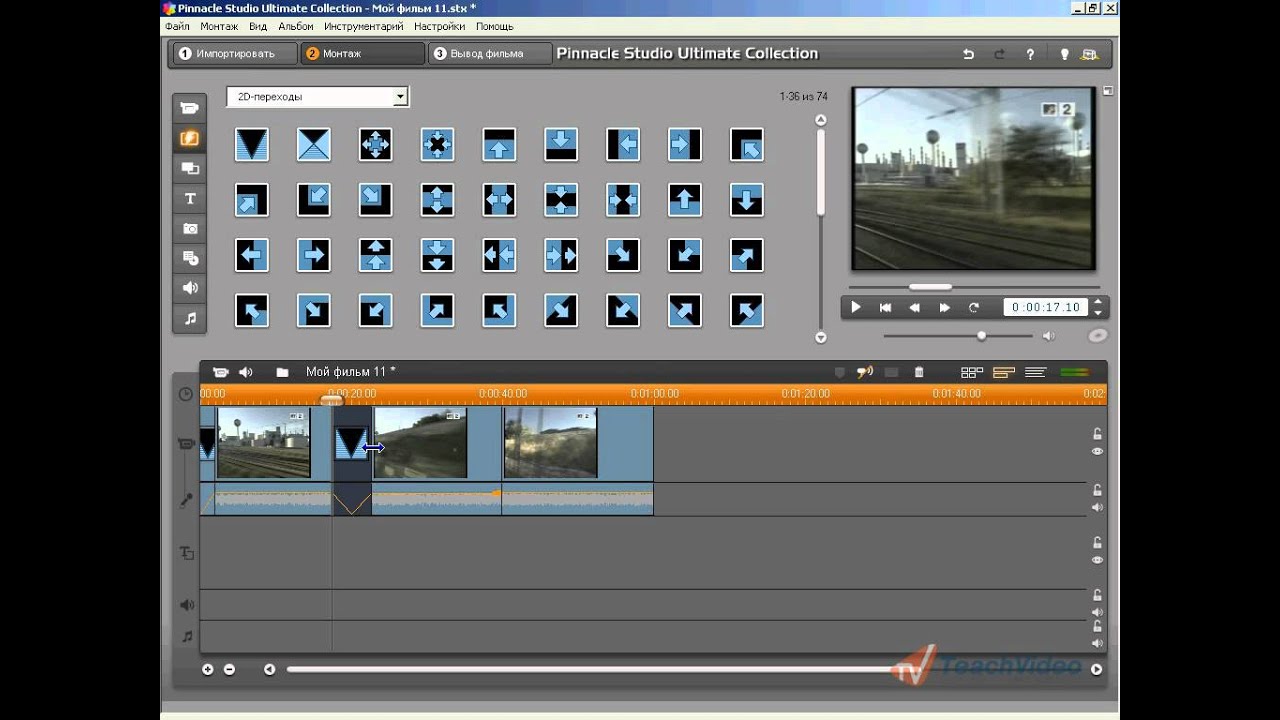Open the montage themes album tab
The width and height of the screenshot is (1280, 720).
[x=189, y=168]
